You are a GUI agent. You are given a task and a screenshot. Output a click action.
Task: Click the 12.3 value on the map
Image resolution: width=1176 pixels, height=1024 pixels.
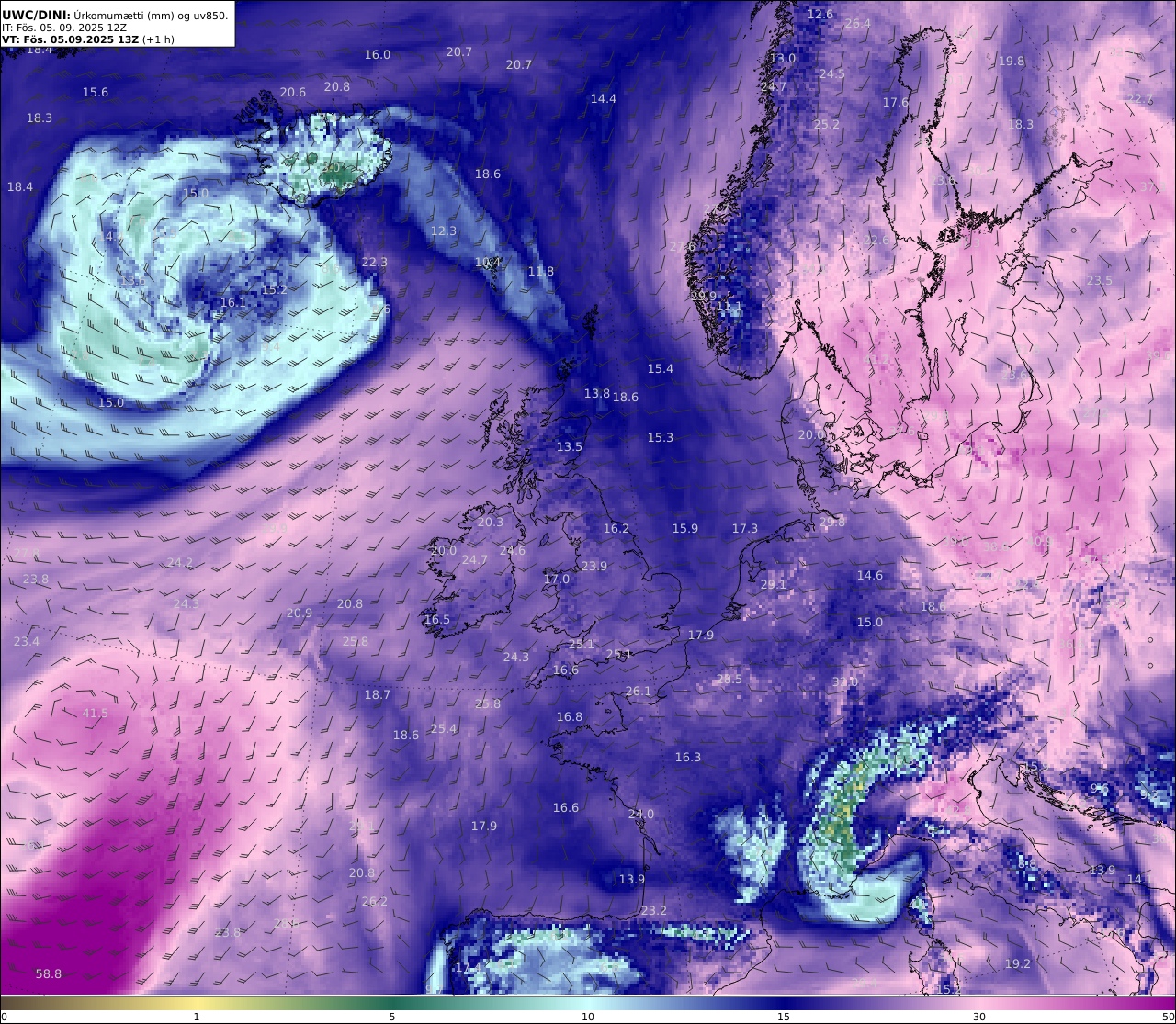click(x=444, y=231)
